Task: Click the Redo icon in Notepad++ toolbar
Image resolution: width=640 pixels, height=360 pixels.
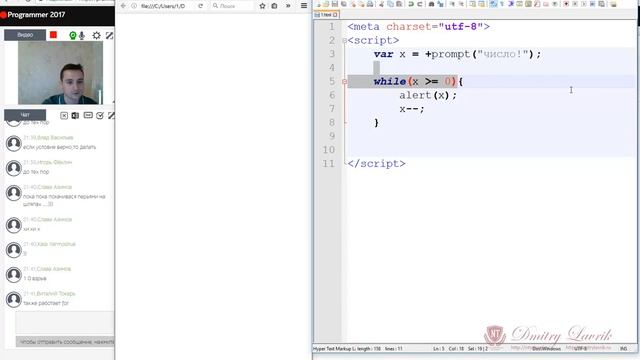Action: pos(420,4)
